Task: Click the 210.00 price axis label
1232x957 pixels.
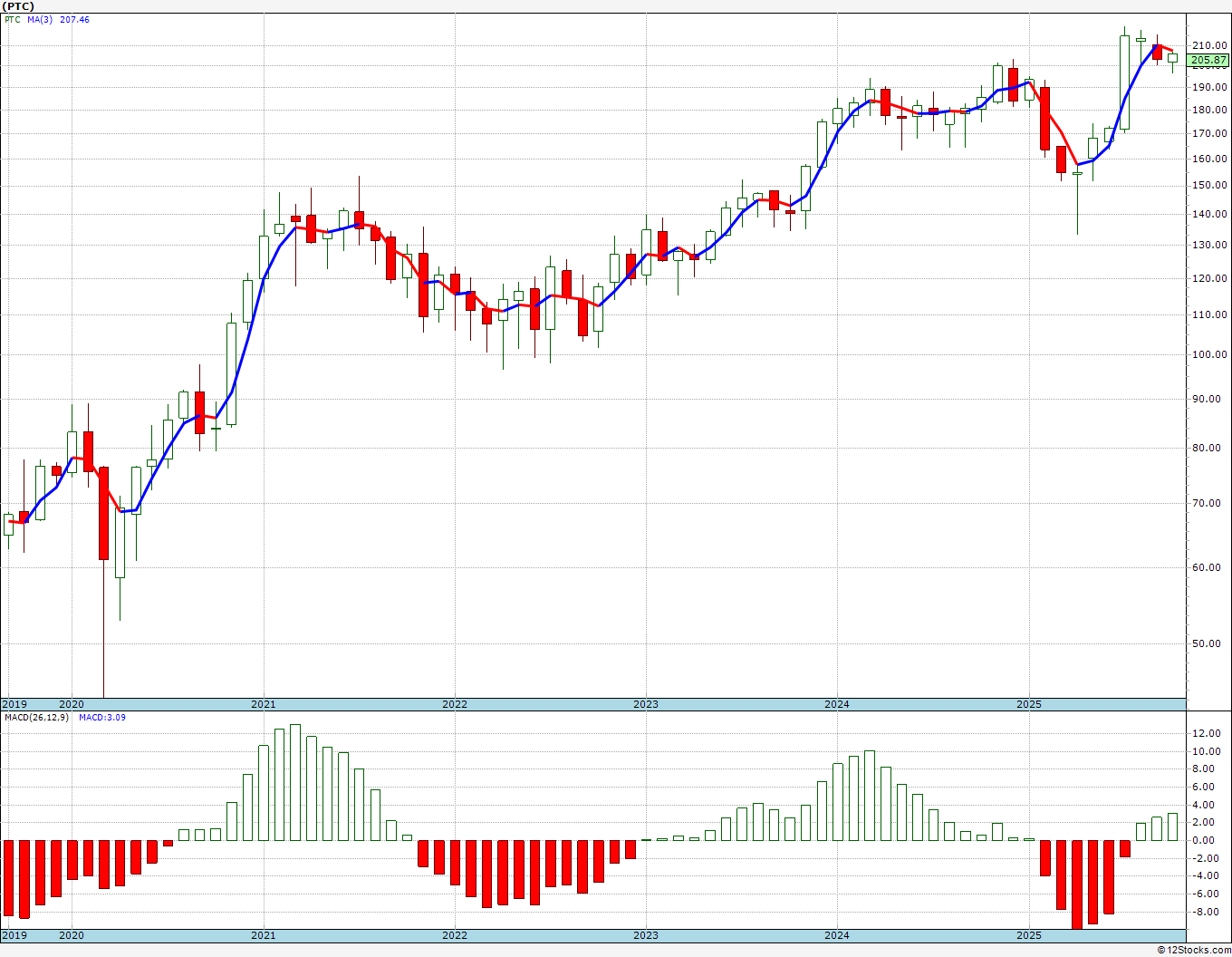Action: click(x=1210, y=45)
